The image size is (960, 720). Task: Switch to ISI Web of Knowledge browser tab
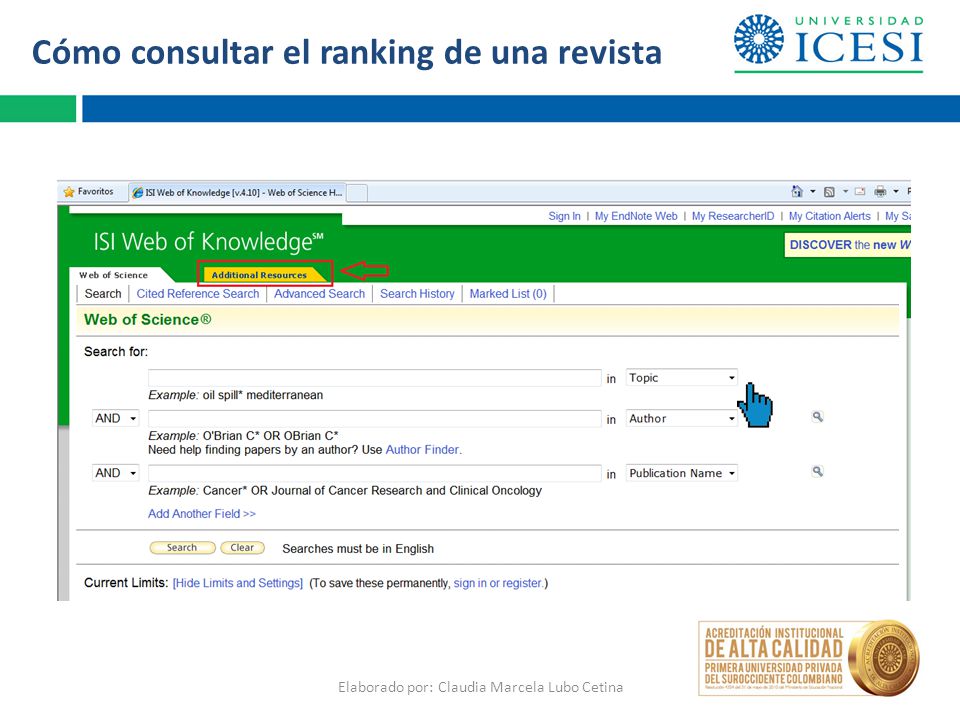coord(238,192)
